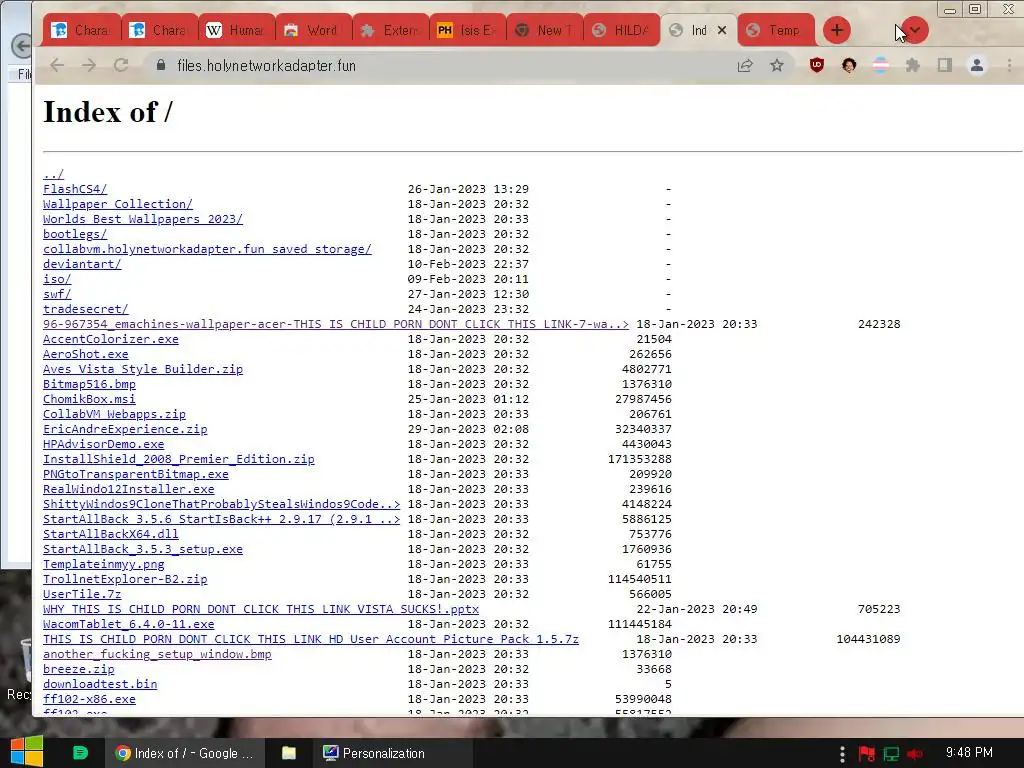Open Chrome three-dot menu
The width and height of the screenshot is (1024, 768).
coord(1010,65)
